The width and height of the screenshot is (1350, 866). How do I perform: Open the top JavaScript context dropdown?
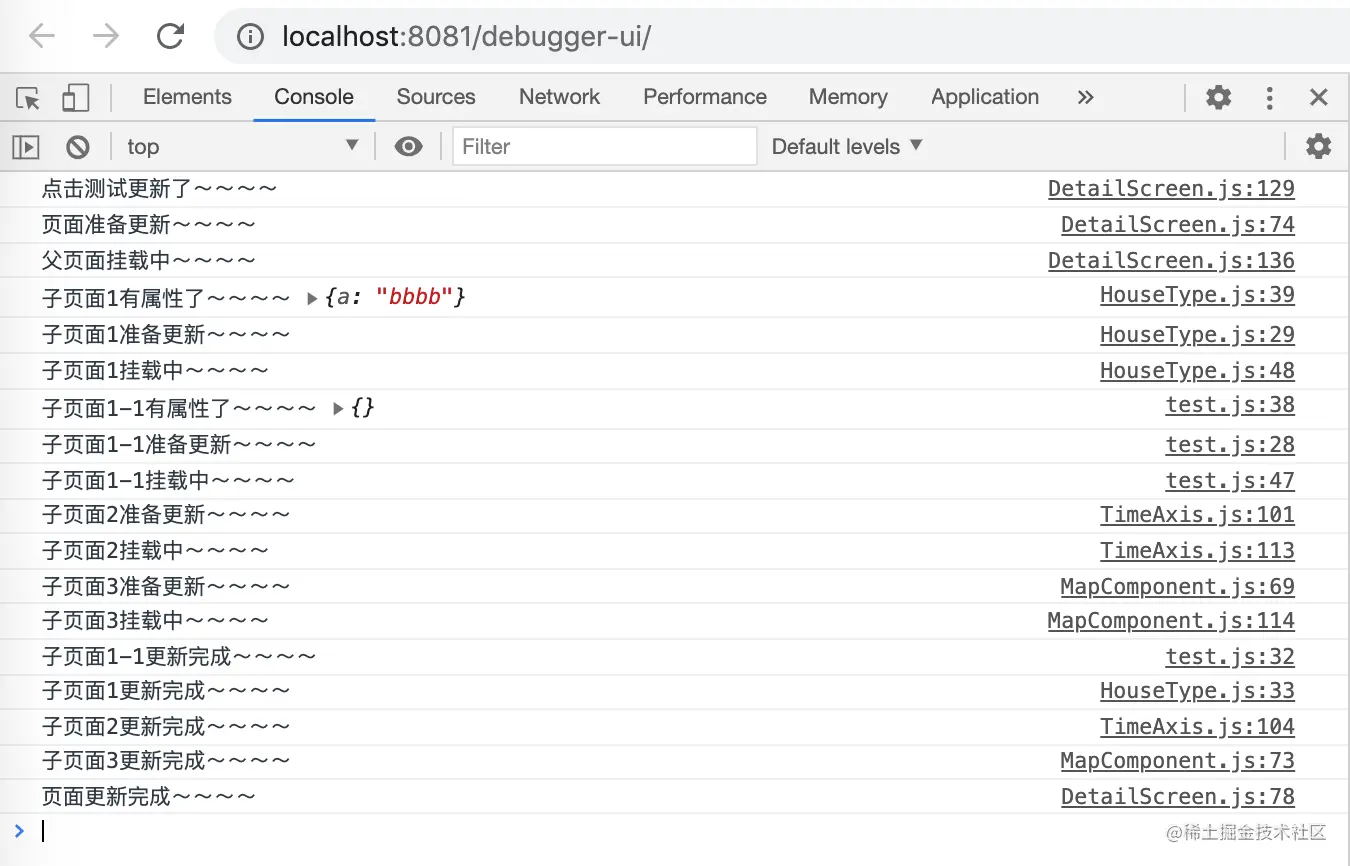(x=242, y=147)
